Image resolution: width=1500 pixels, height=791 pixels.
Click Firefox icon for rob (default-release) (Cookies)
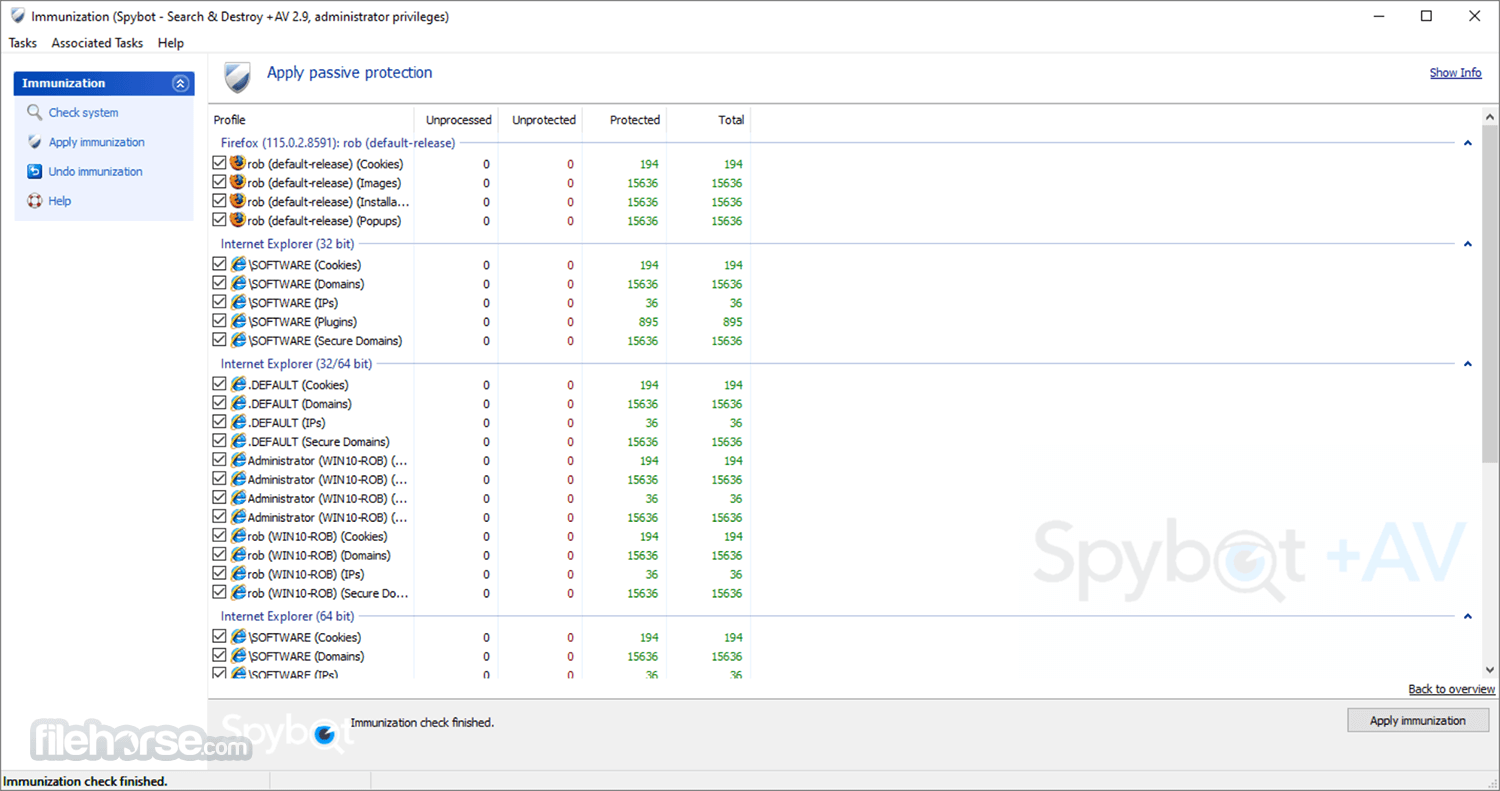(x=238, y=163)
